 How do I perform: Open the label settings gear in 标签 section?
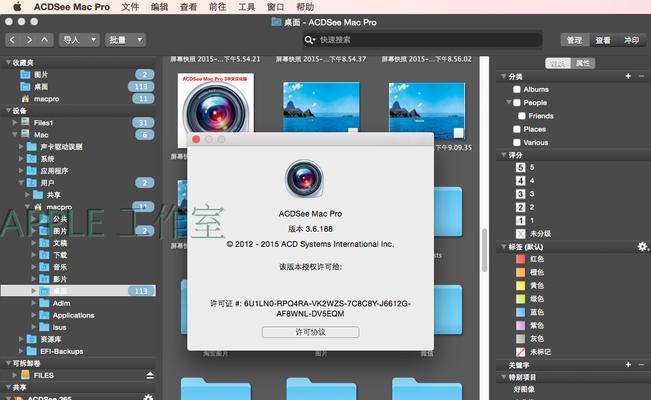[642, 247]
